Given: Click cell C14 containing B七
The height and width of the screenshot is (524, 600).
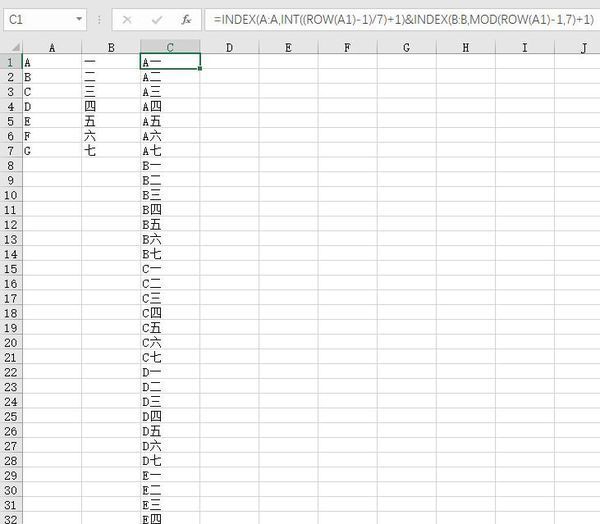Looking at the screenshot, I should click(x=170, y=254).
